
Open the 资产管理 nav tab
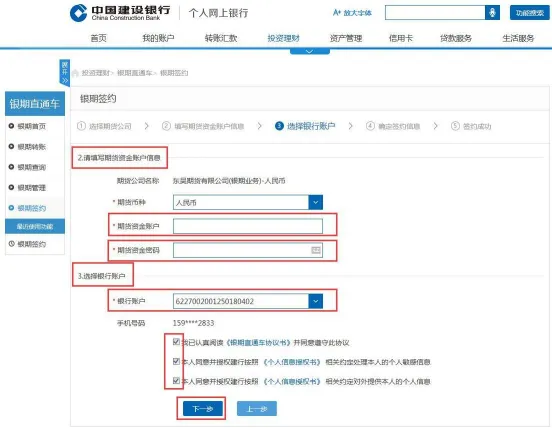(x=346, y=38)
